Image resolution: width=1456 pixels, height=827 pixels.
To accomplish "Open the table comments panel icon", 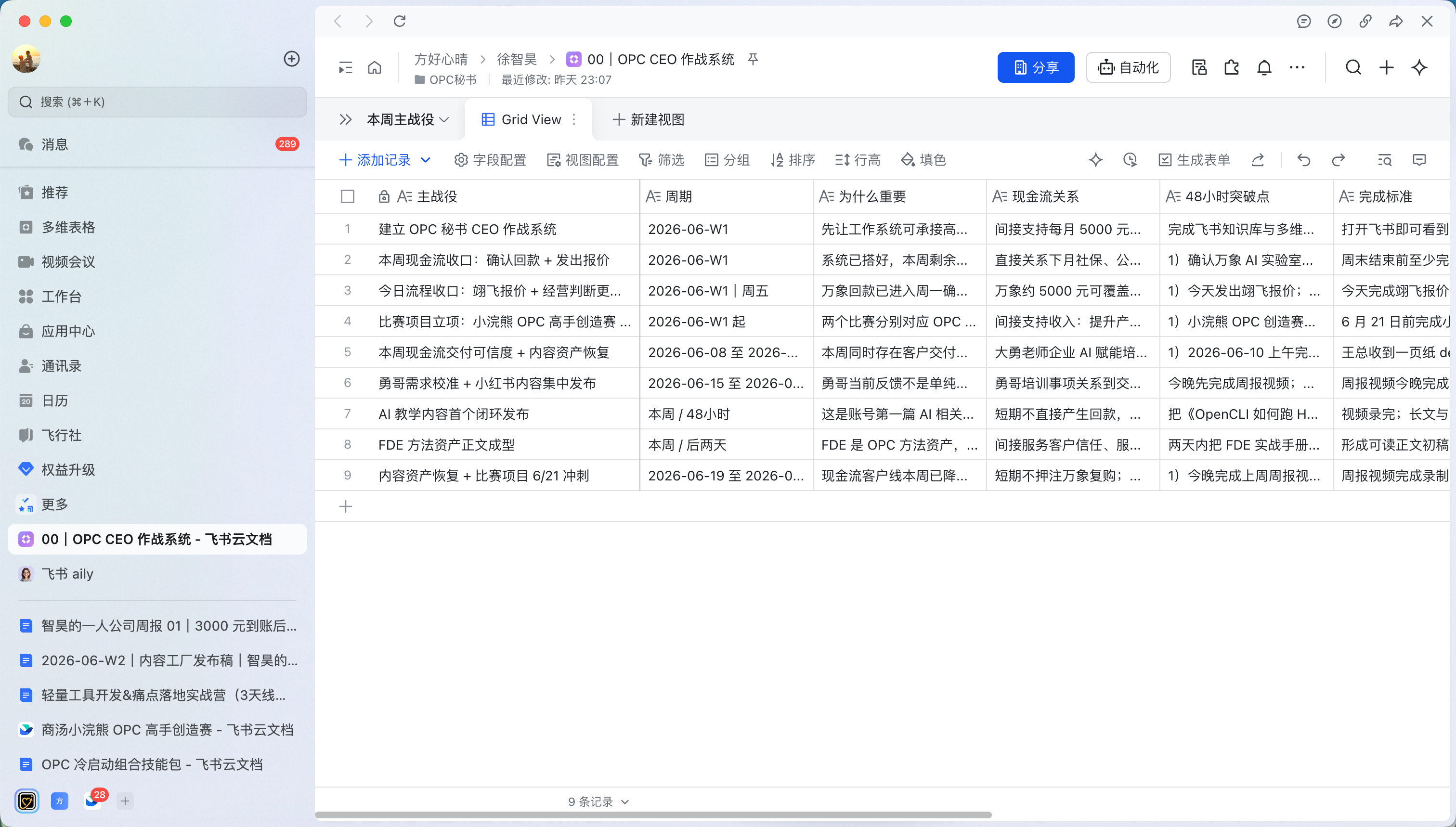I will (1419, 160).
